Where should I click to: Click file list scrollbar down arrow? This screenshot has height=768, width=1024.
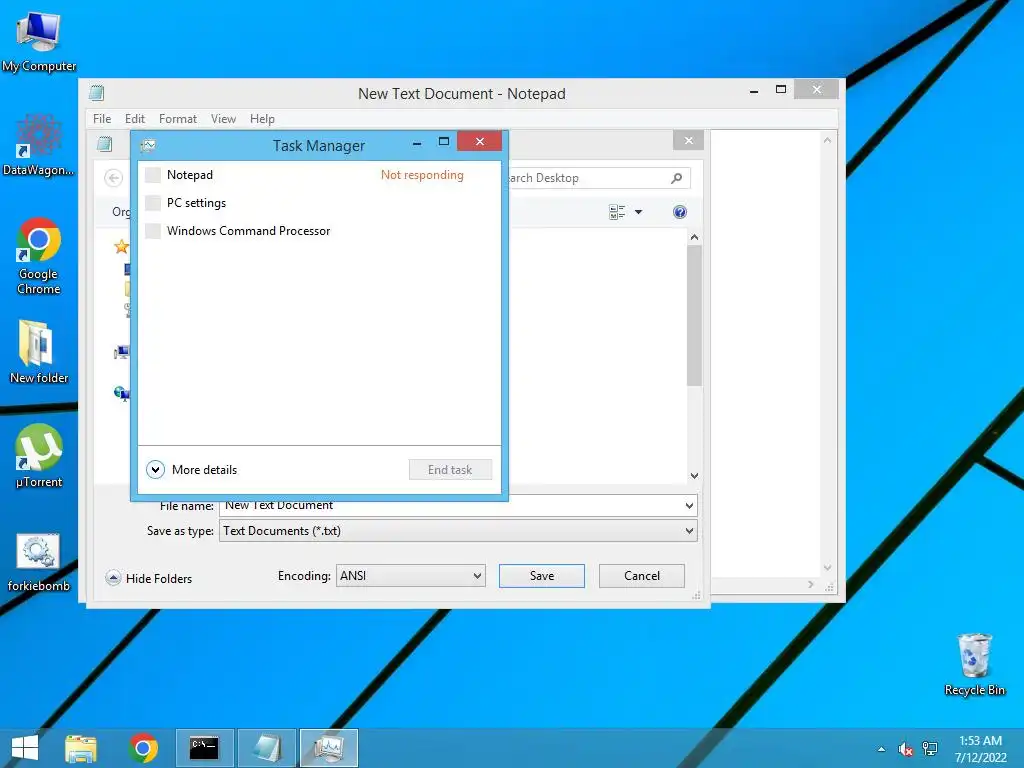pyautogui.click(x=694, y=476)
